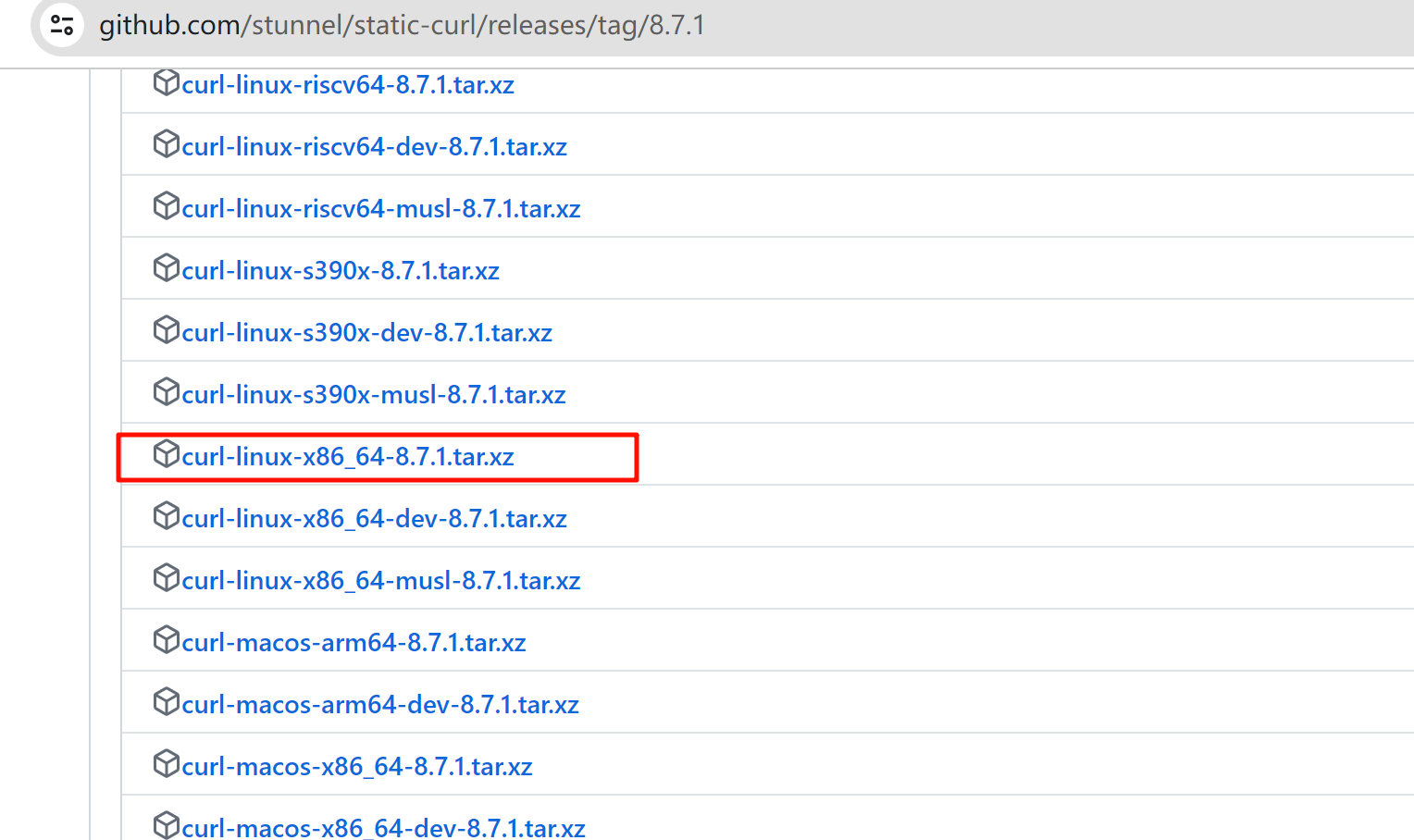Download curl-linux-x86_64-musl-8.7.1.tar.xz

(x=380, y=581)
